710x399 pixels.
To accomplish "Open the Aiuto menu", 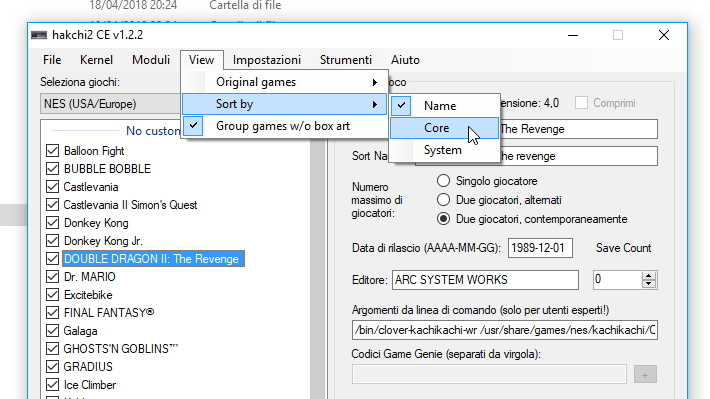I will point(405,60).
